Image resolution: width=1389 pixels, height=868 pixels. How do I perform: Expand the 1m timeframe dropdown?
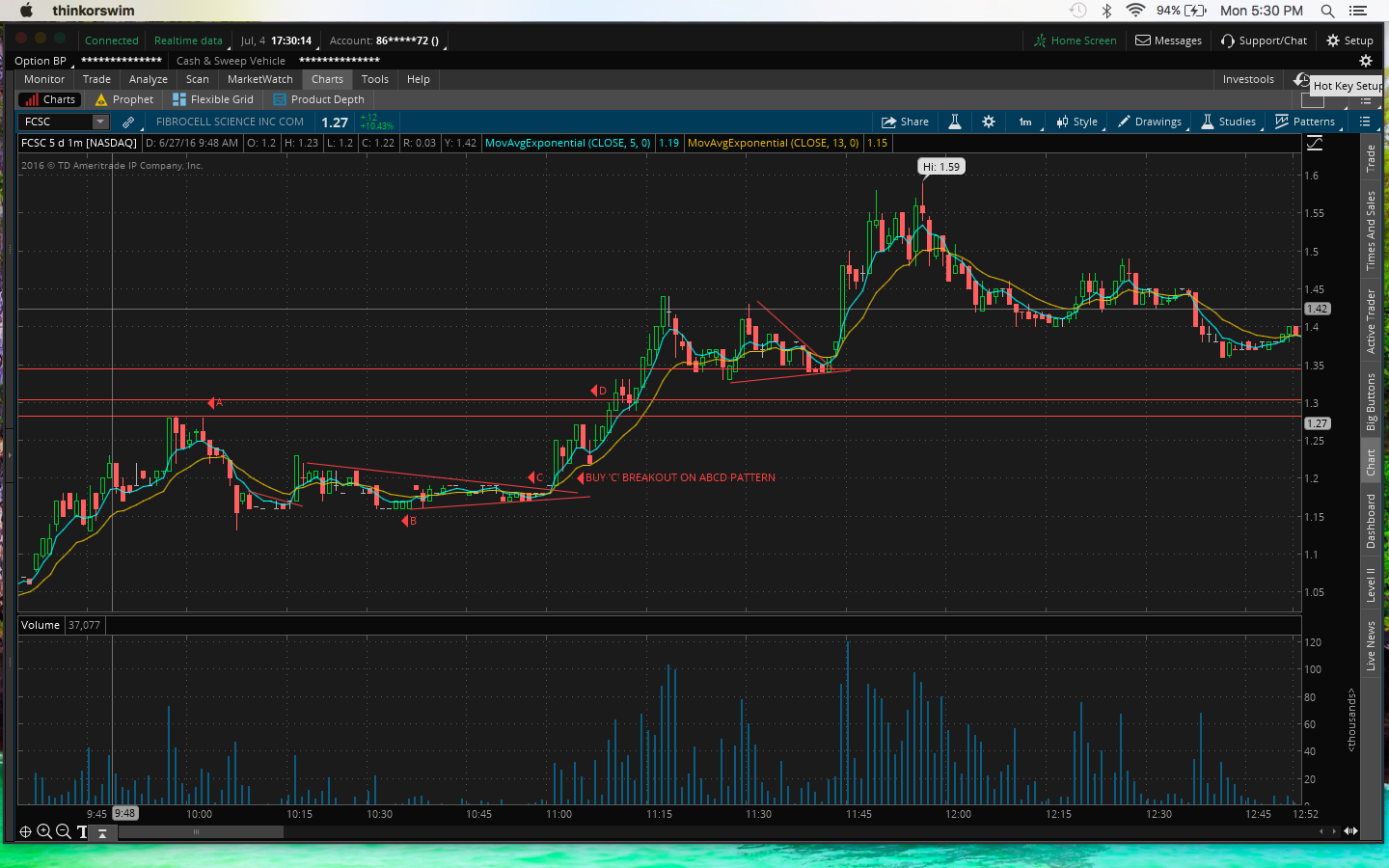pos(1025,122)
